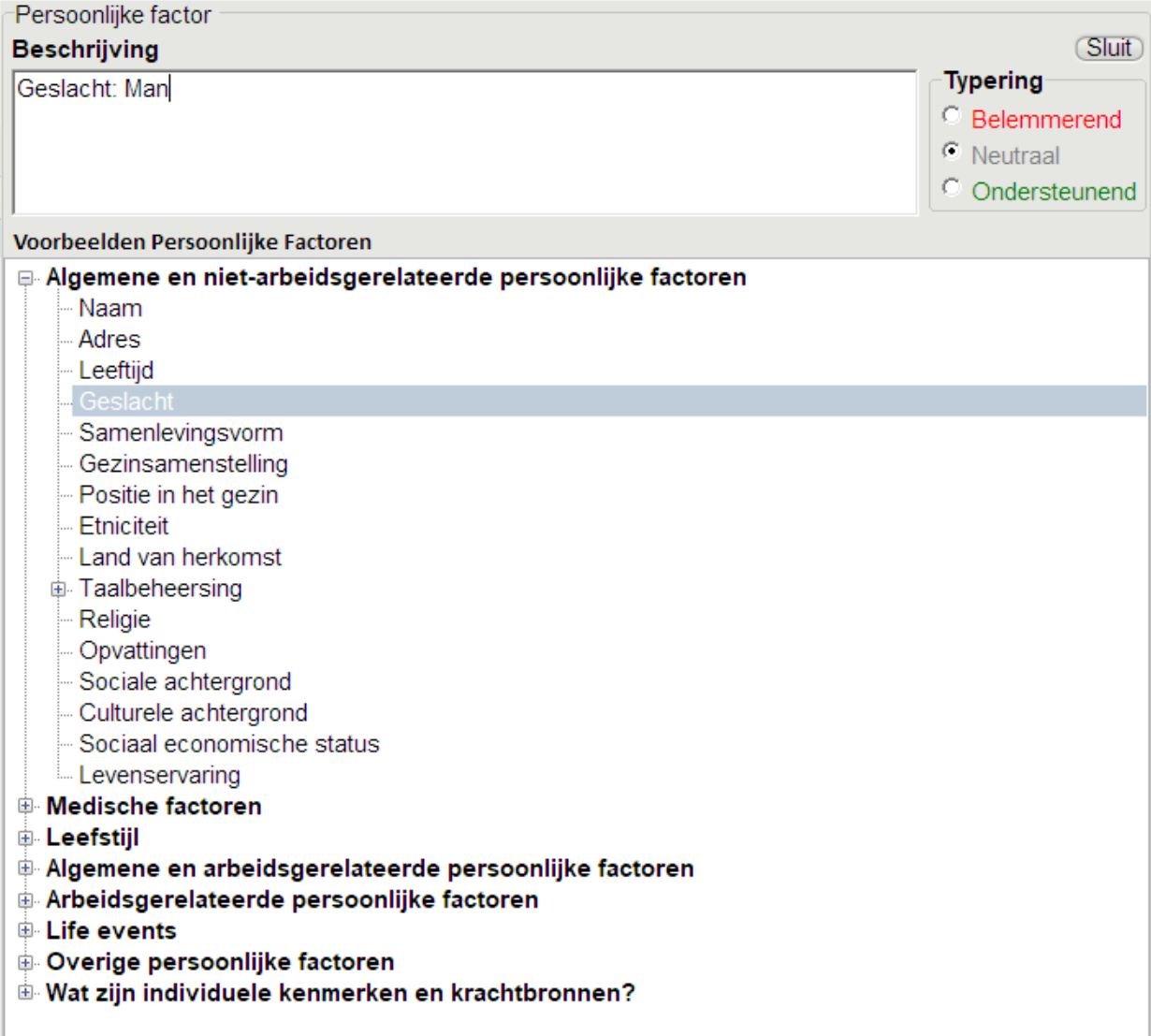The width and height of the screenshot is (1151, 1036).
Task: Pick Land van herkomst item
Action: [180, 557]
